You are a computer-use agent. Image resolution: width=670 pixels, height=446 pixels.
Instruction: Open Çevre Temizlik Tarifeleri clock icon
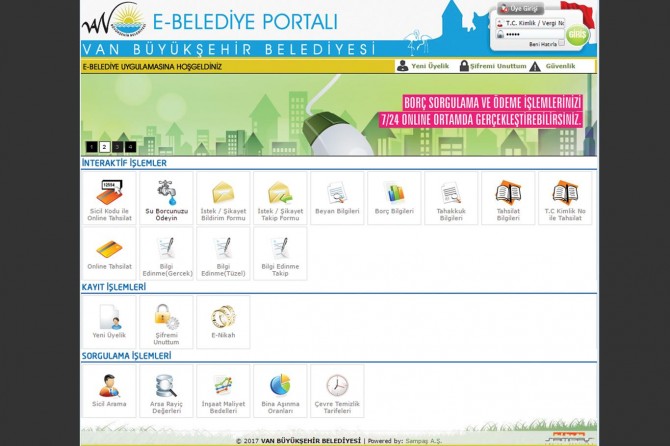[x=337, y=386]
